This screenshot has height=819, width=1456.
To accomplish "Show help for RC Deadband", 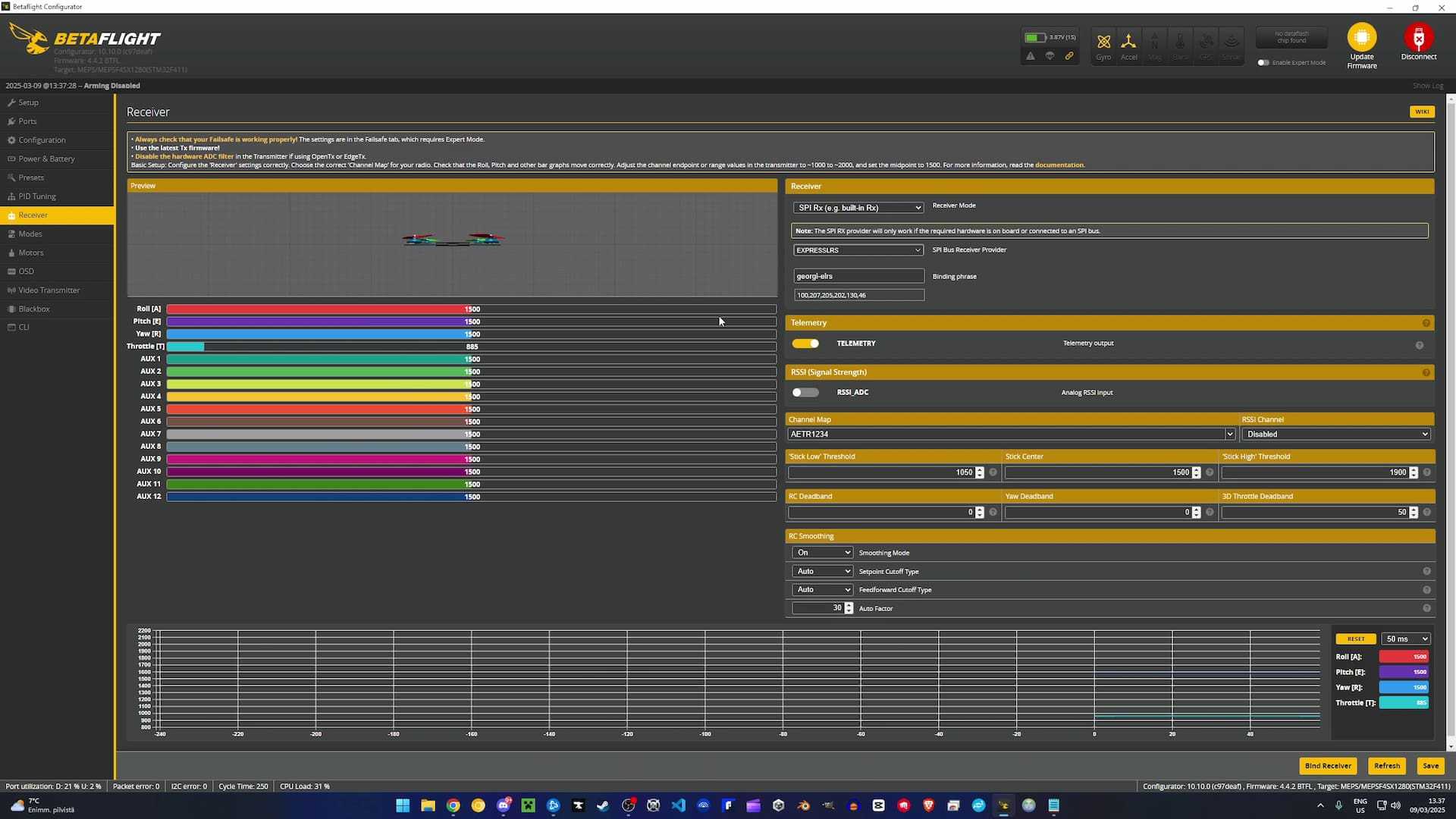I will click(993, 513).
